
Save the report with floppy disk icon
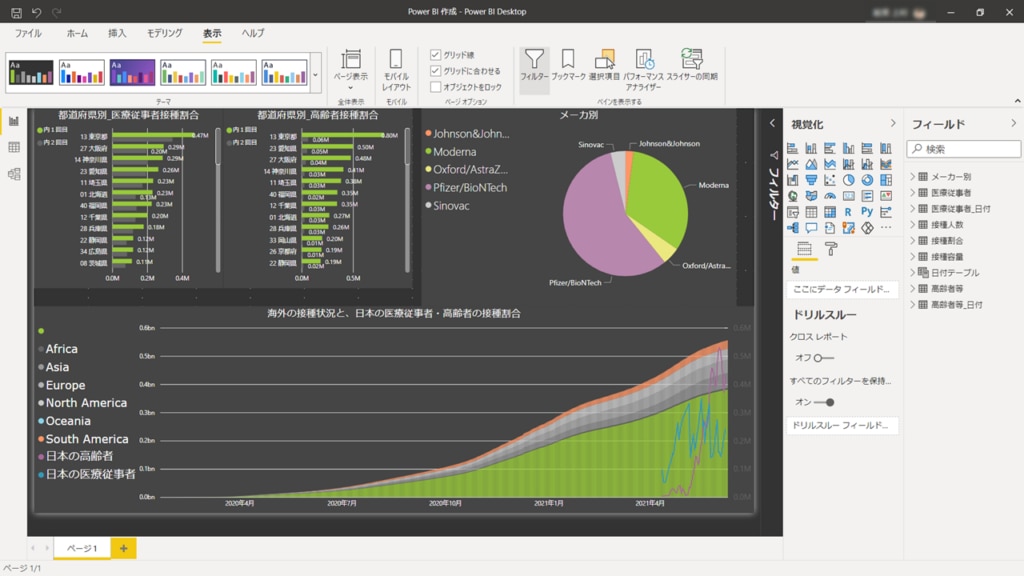(x=16, y=12)
